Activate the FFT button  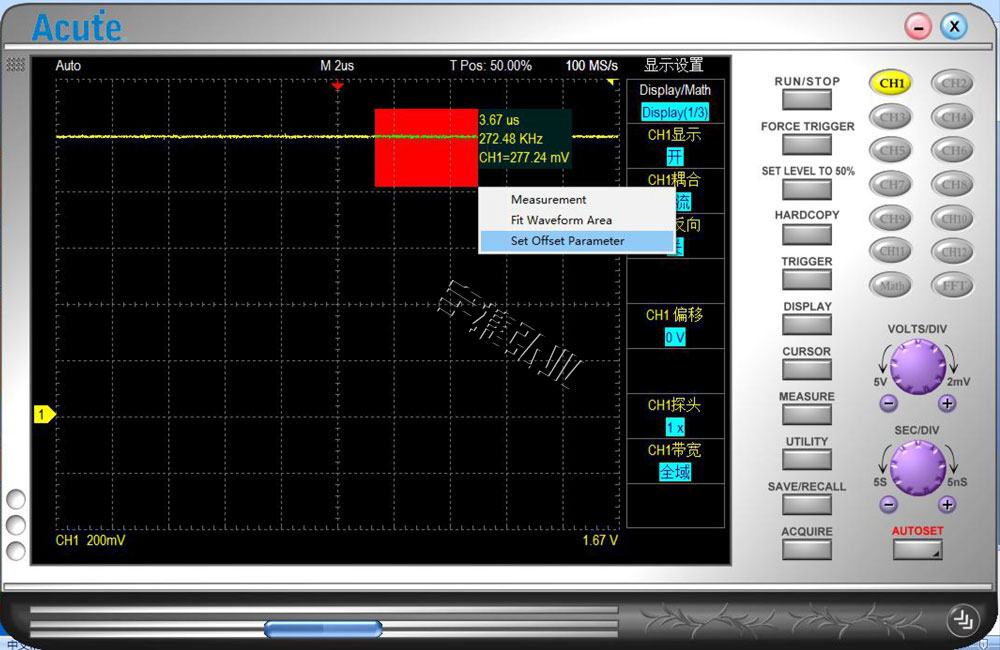[x=953, y=286]
